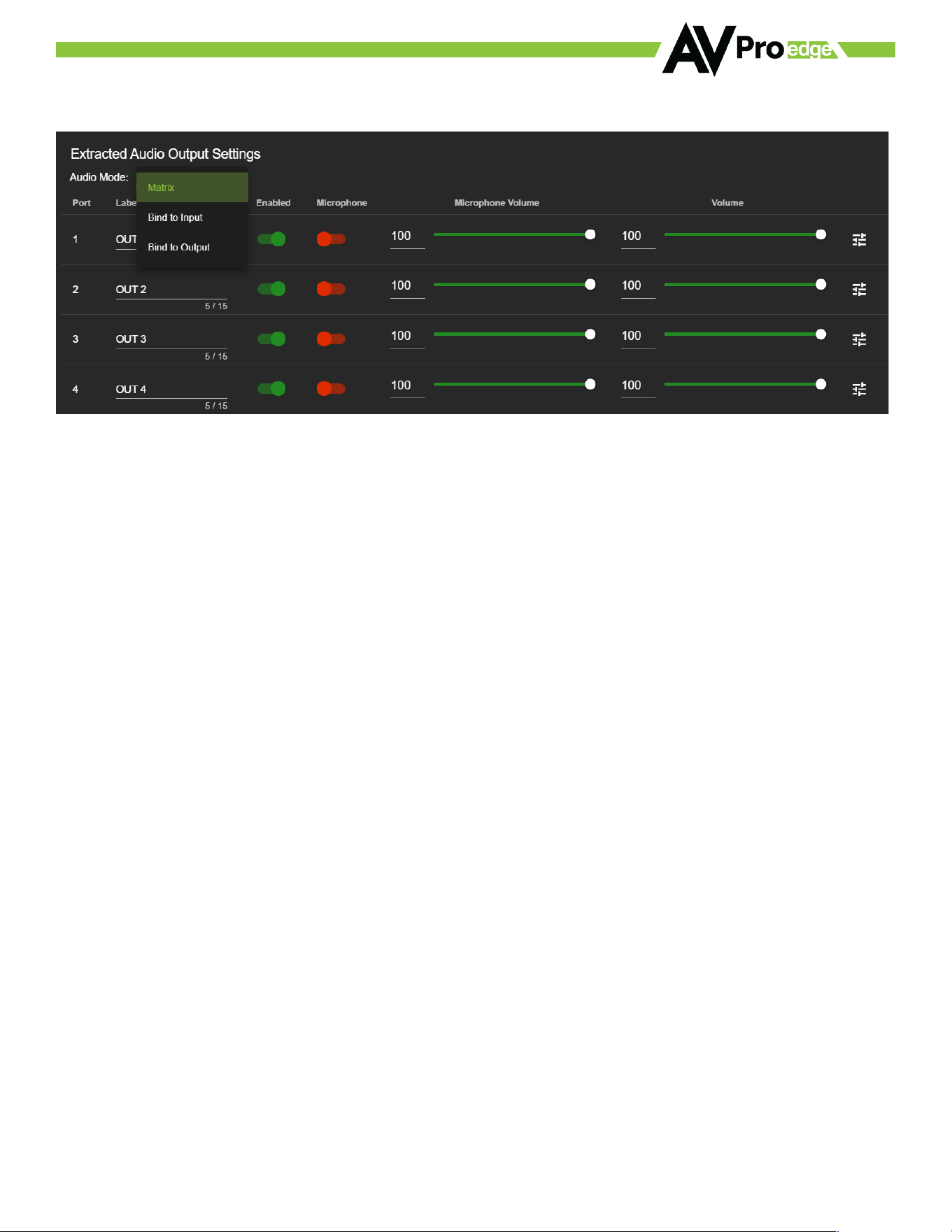Click volume value field for OUT 4
This screenshot has height=1232, width=952.
coord(638,386)
